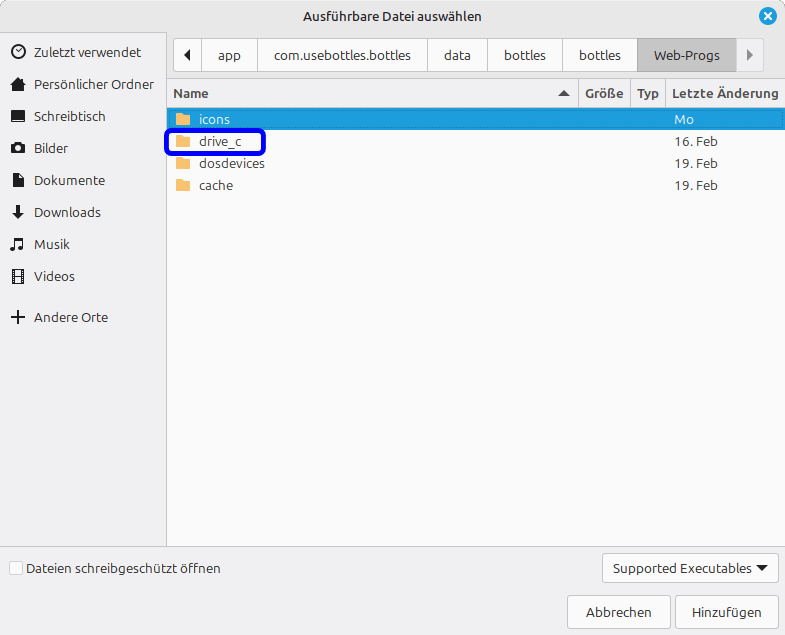Image resolution: width=785 pixels, height=635 pixels.
Task: Sort by Letzte Änderung column
Action: [724, 93]
